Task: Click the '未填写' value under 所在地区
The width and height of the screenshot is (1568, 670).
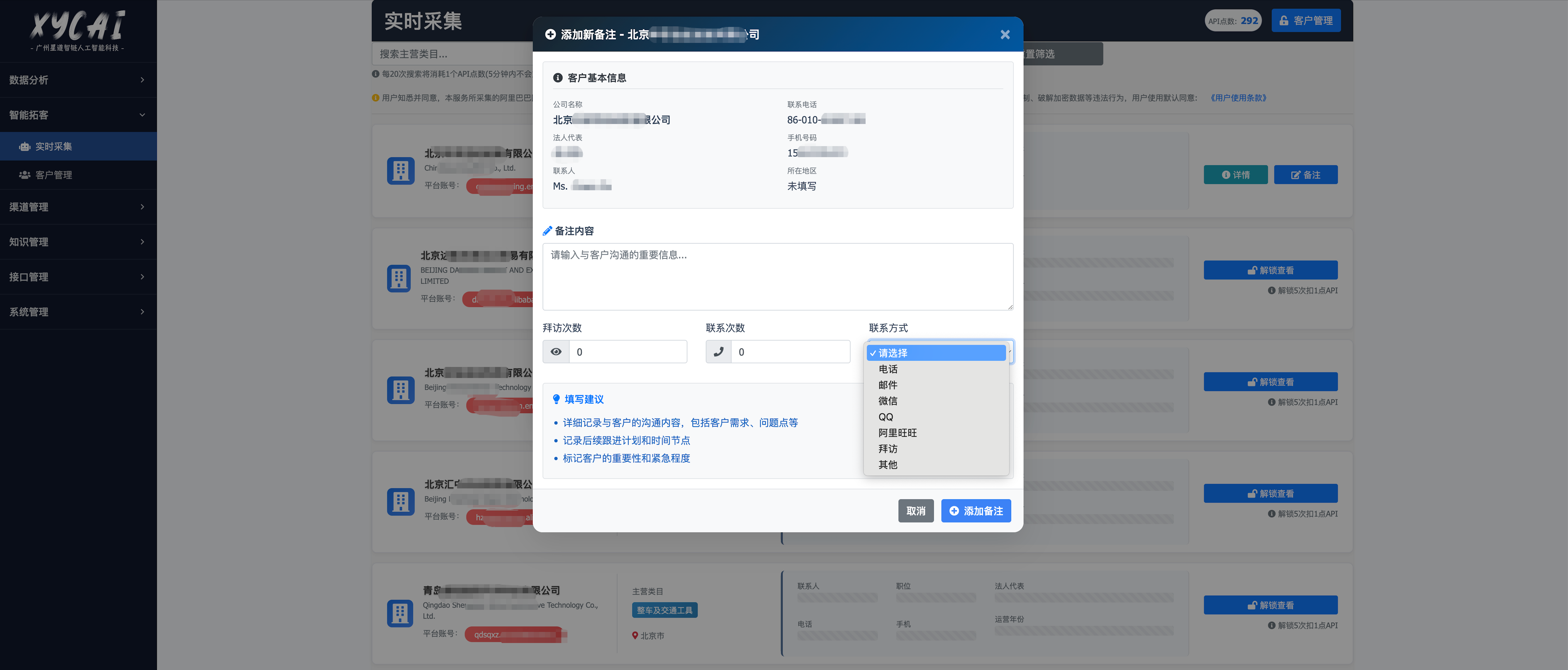Action: 801,186
